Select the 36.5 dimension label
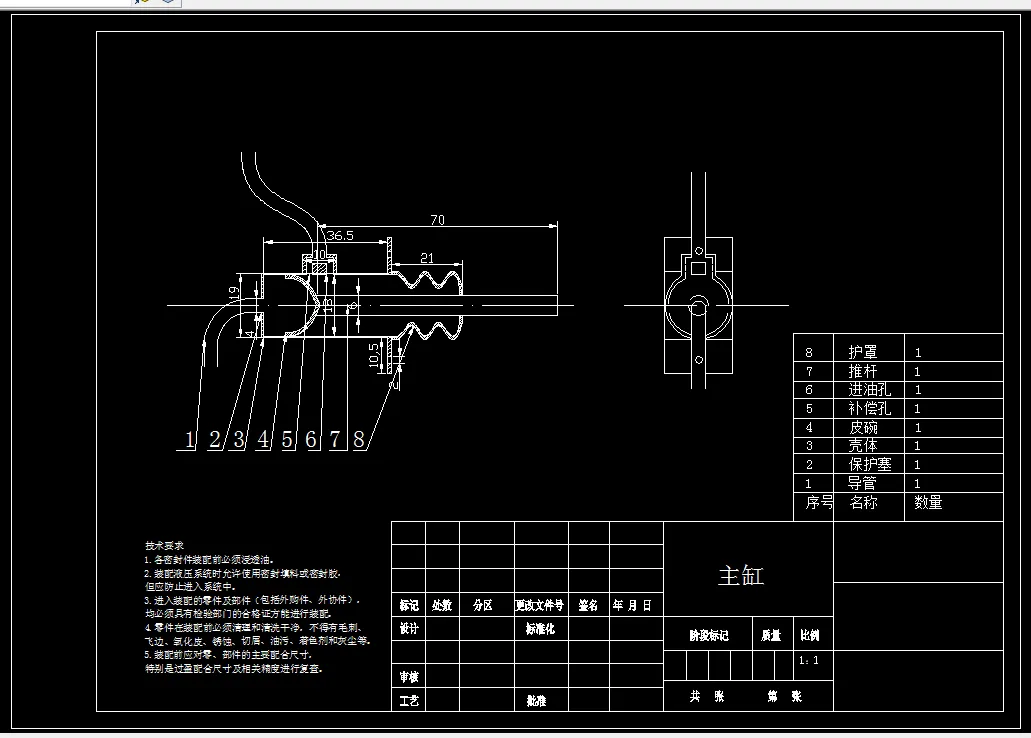 click(x=341, y=235)
